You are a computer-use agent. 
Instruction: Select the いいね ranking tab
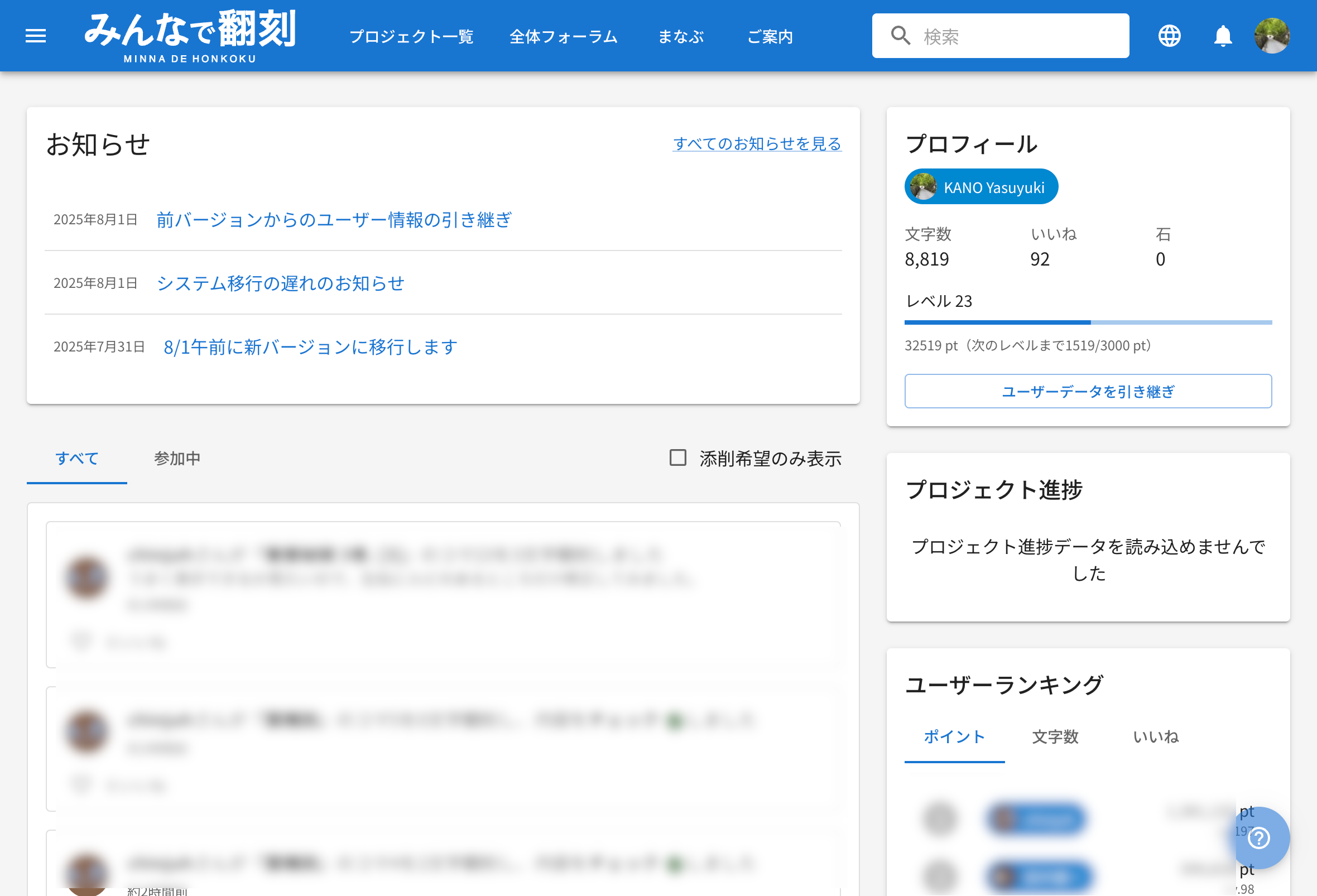(x=1156, y=736)
